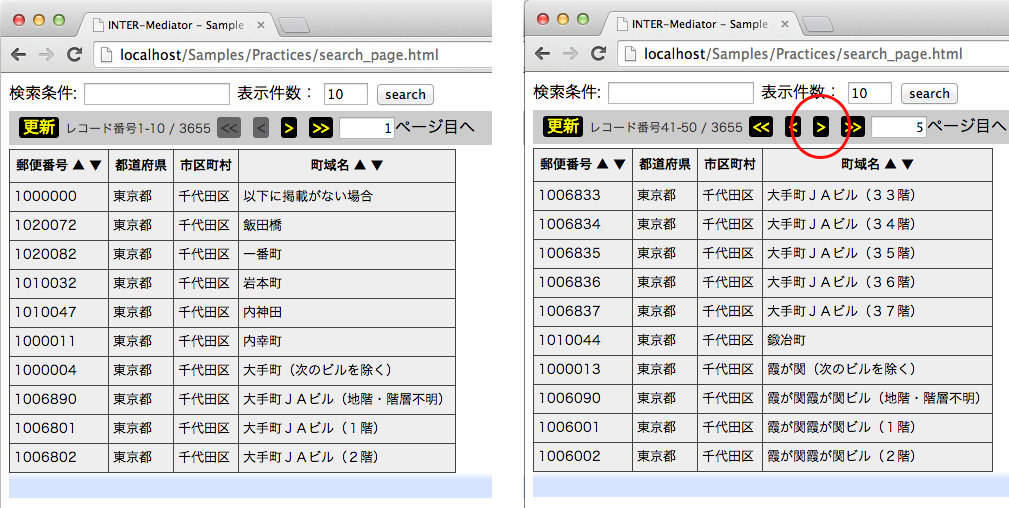Screen dimensions: 1009x508
Task: Hit the search button in records 41-50 window
Action: 929,94
